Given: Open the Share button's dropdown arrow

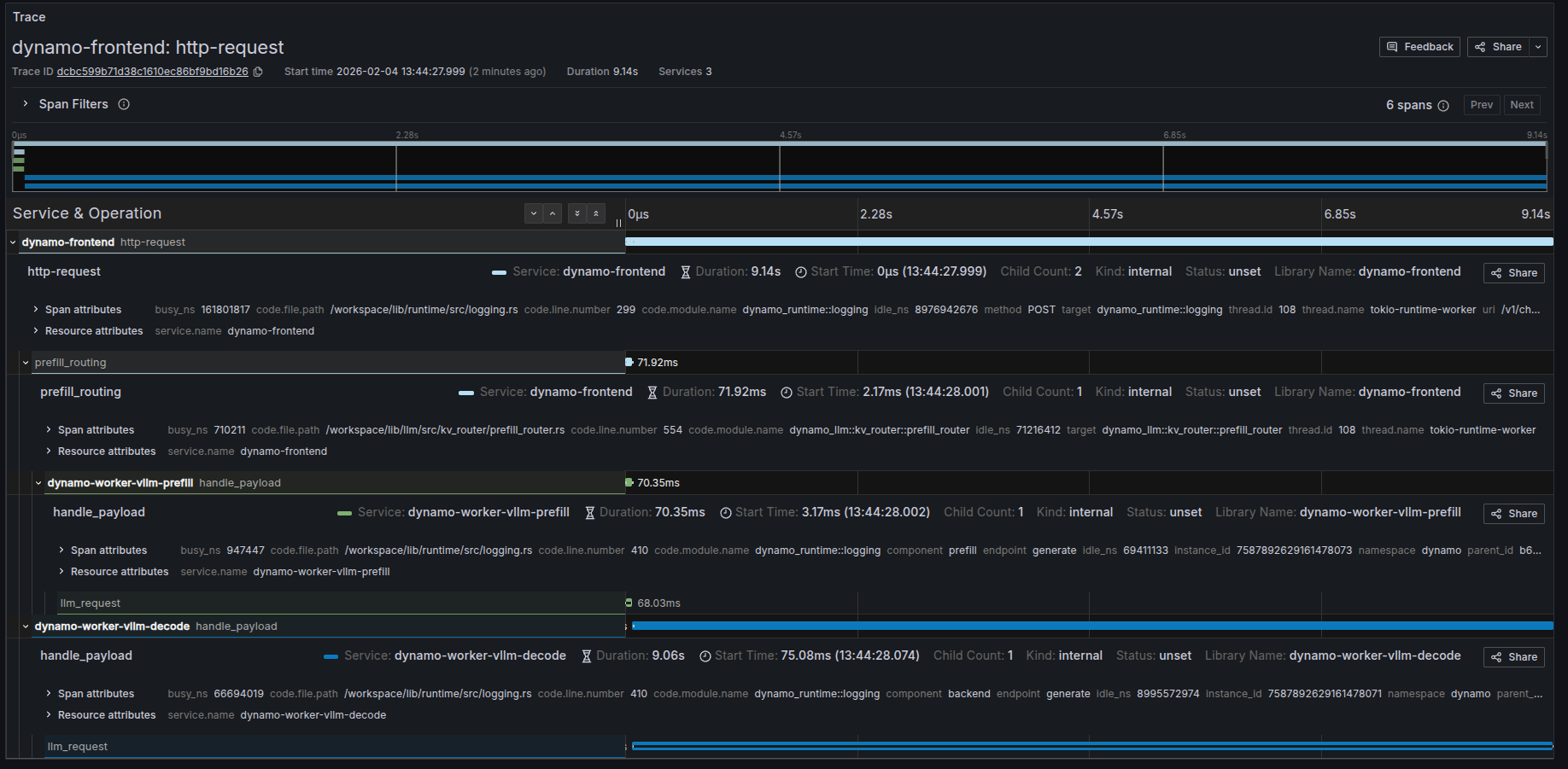Looking at the screenshot, I should click(1538, 47).
